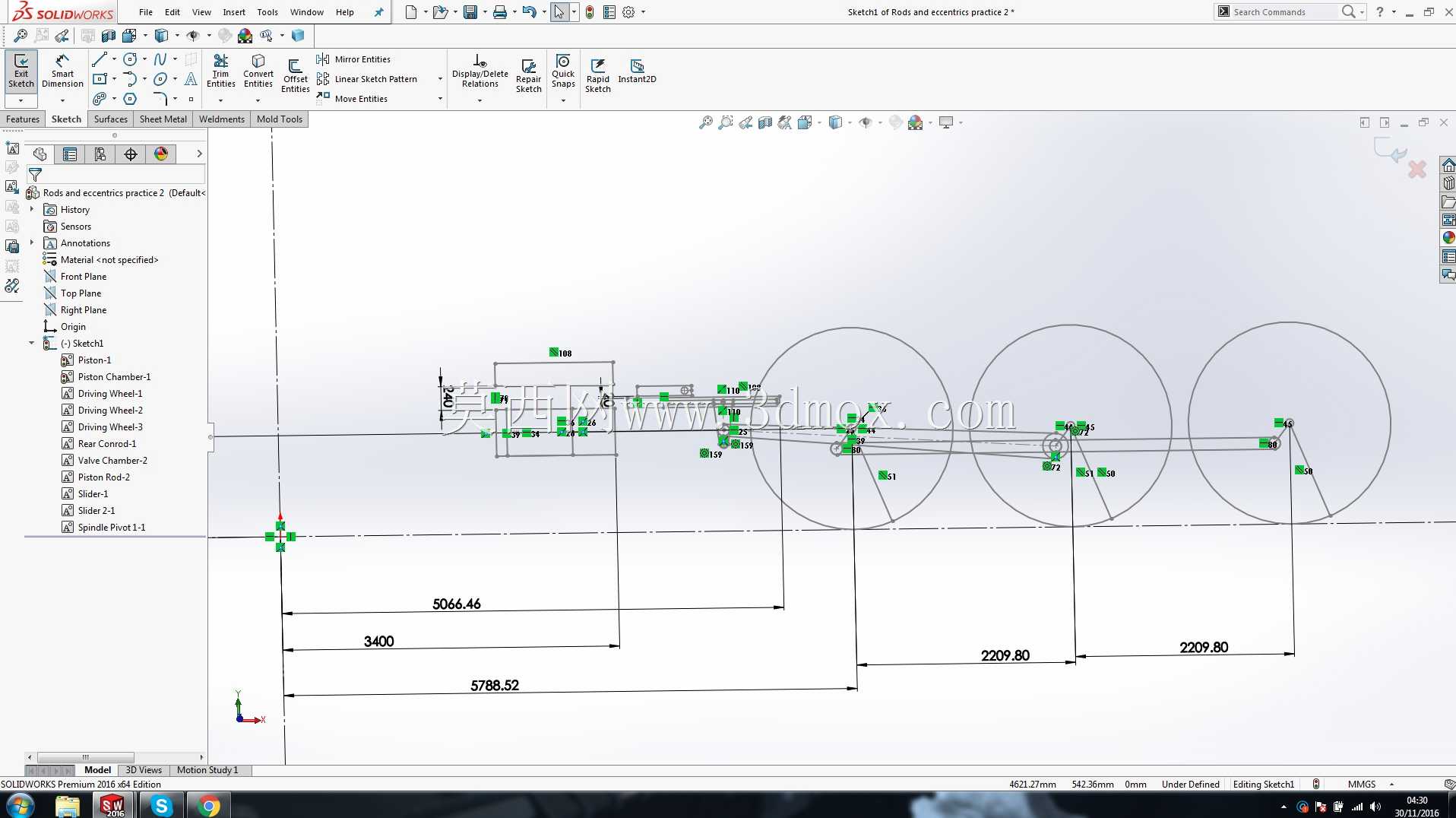The width and height of the screenshot is (1456, 818).
Task: Open Linear Sketch Pattern tool
Action: pyautogui.click(x=367, y=79)
